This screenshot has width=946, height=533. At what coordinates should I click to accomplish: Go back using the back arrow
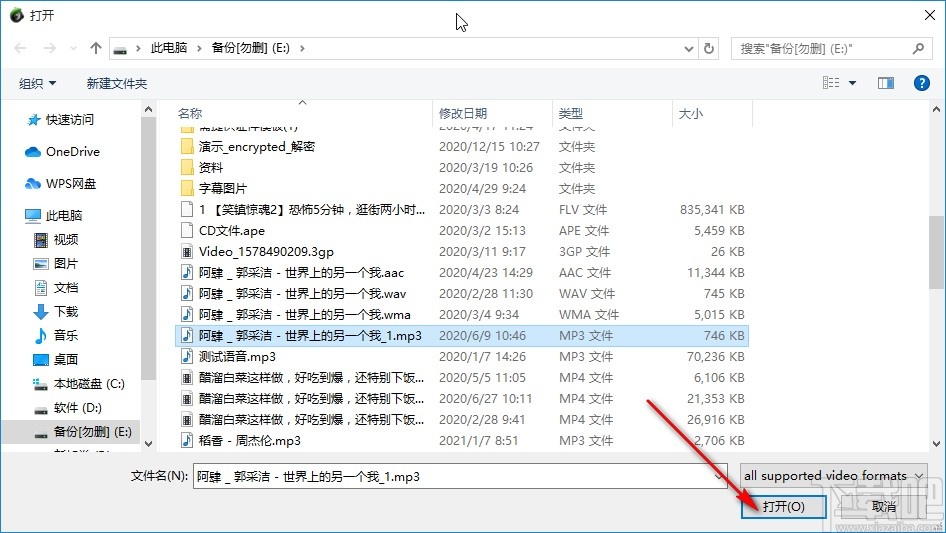click(20, 48)
